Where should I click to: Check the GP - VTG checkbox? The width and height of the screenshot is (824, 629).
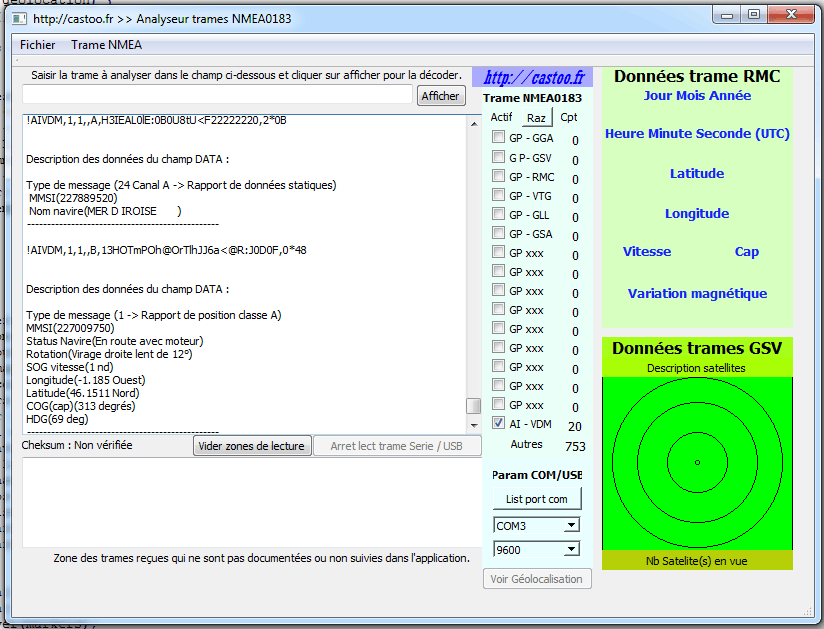pyautogui.click(x=498, y=195)
